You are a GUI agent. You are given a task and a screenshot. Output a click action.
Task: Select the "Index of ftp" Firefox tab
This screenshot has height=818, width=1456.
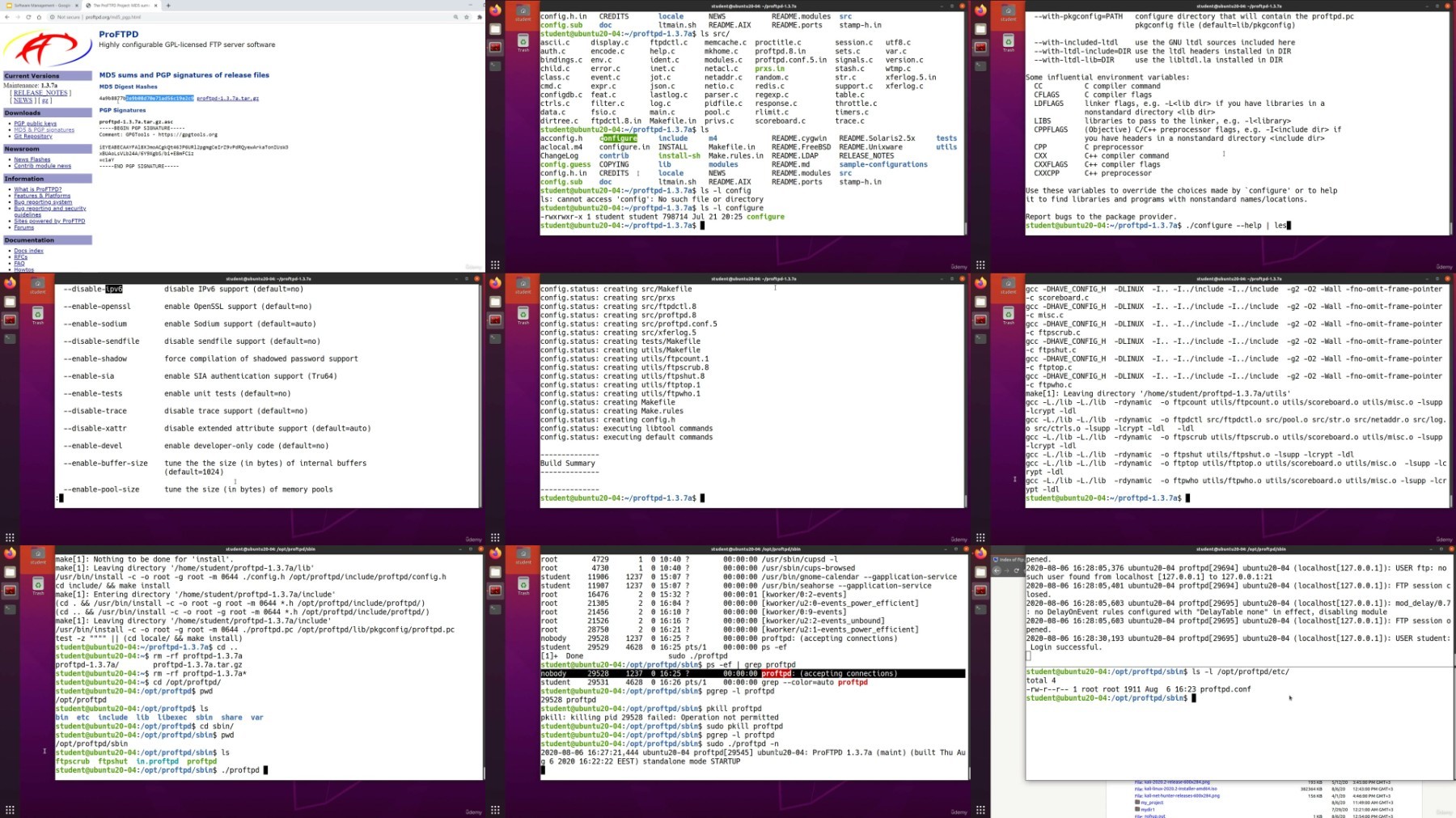pos(1008,559)
